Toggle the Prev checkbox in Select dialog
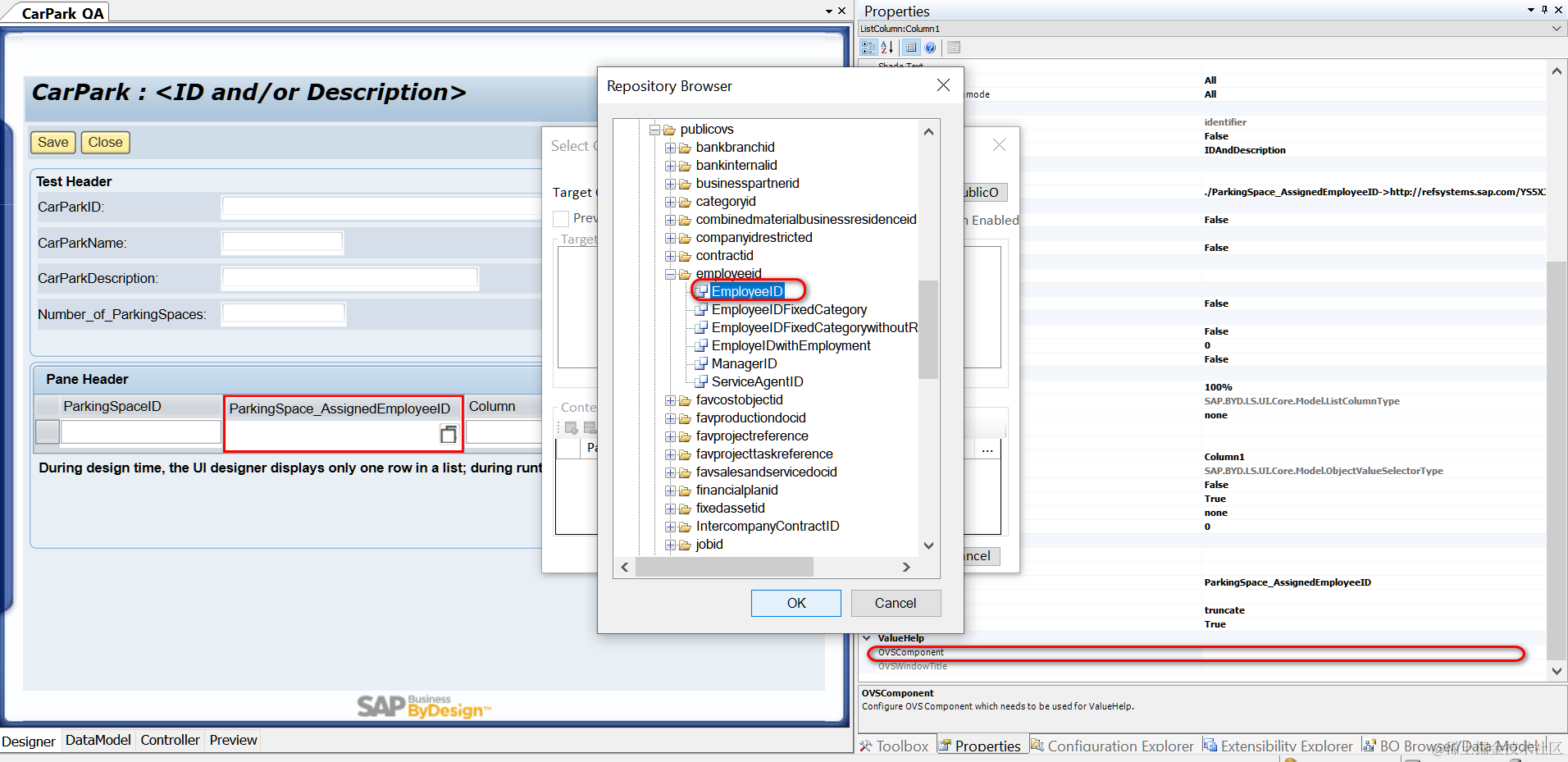The width and height of the screenshot is (1568, 762). click(x=561, y=219)
